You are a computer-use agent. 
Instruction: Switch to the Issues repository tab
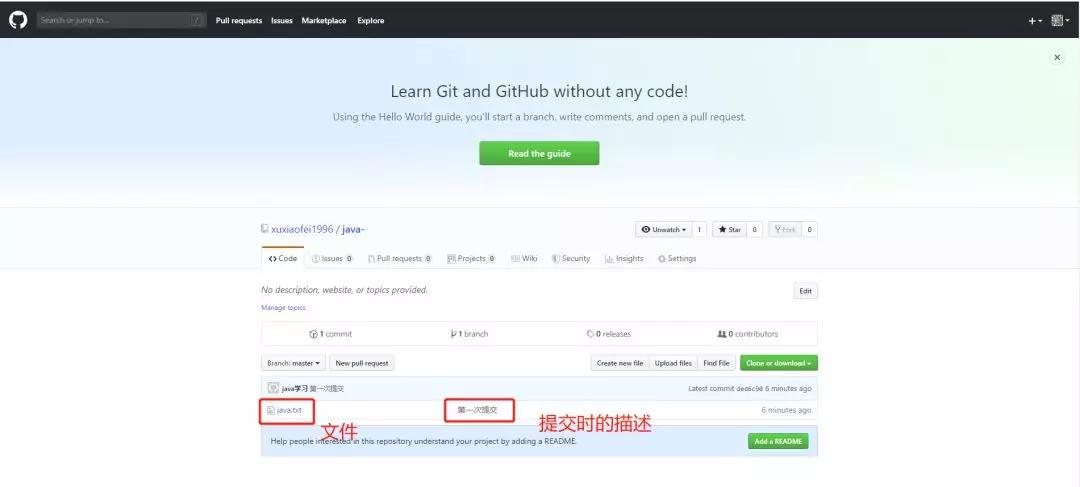pos(332,258)
